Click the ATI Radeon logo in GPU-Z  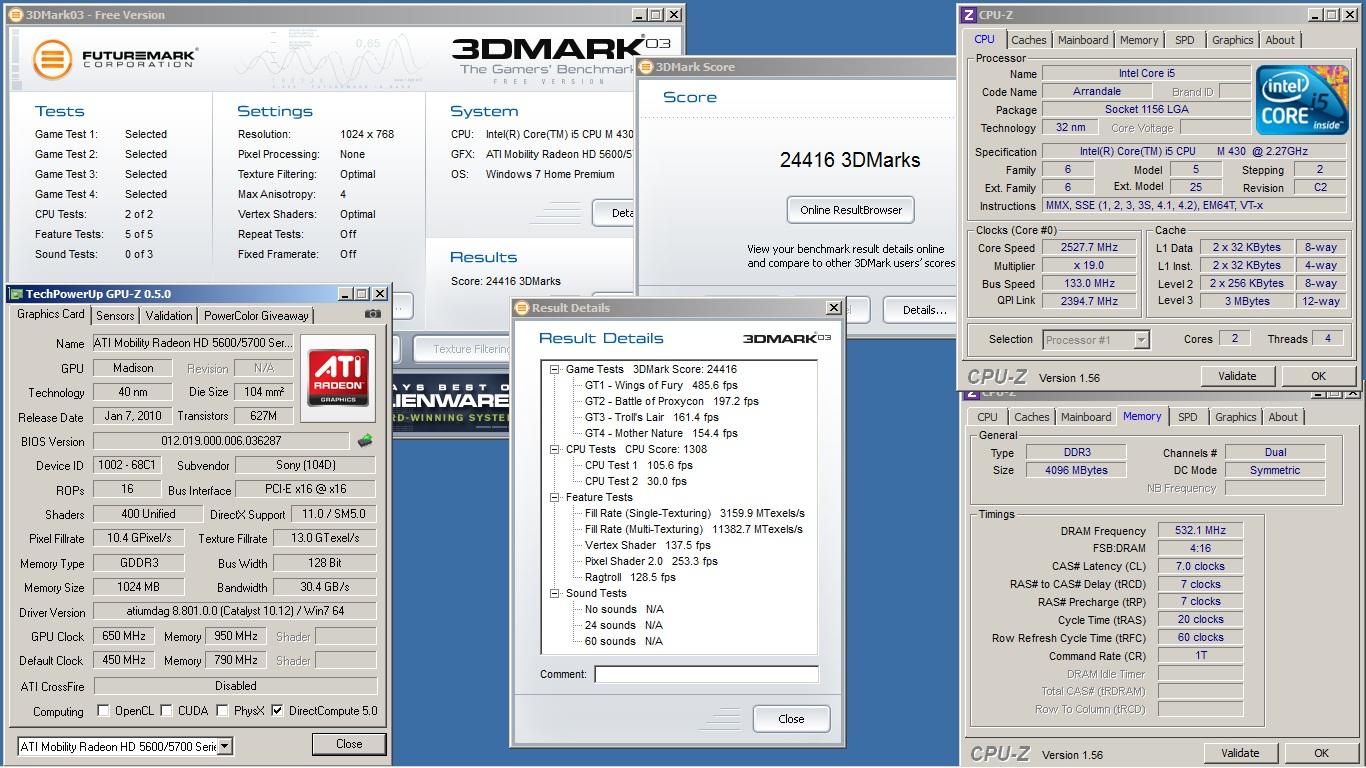338,378
